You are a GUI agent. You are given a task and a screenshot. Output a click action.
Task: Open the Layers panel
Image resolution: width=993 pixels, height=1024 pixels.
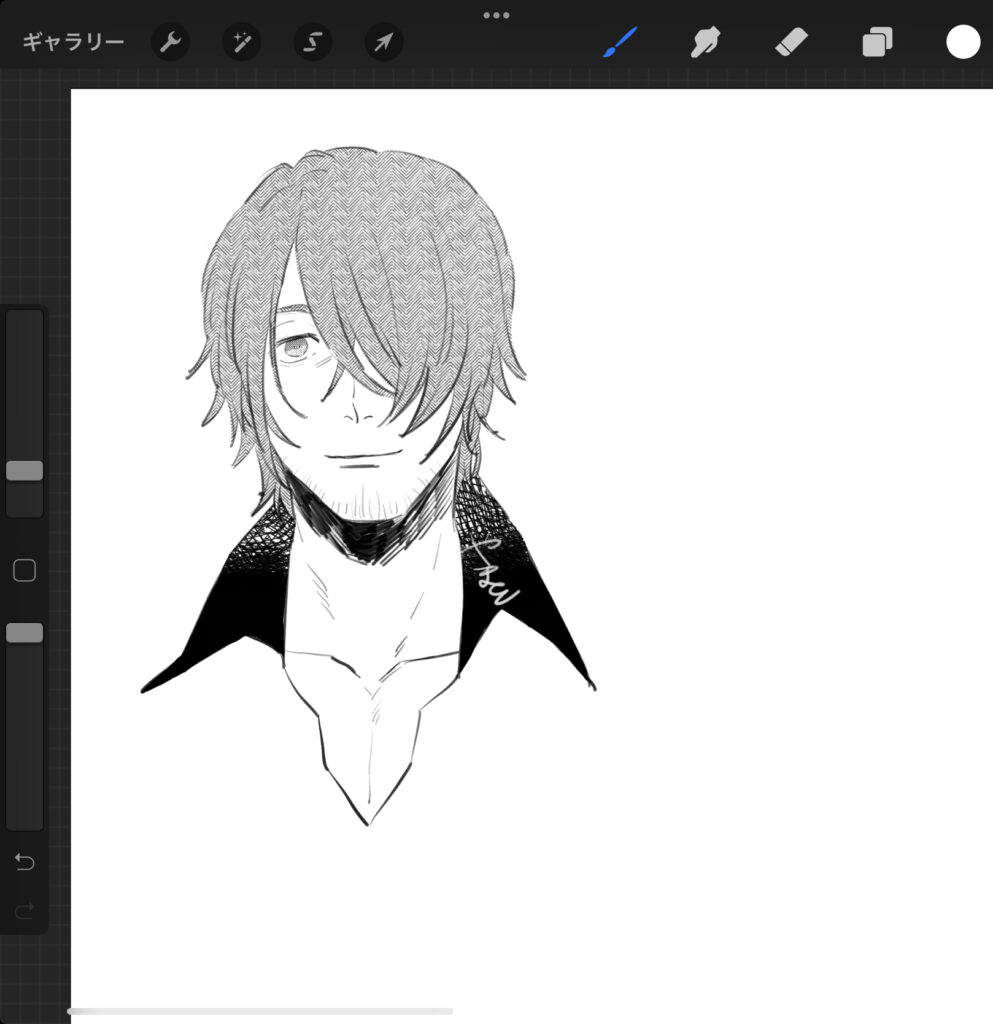[x=877, y=43]
